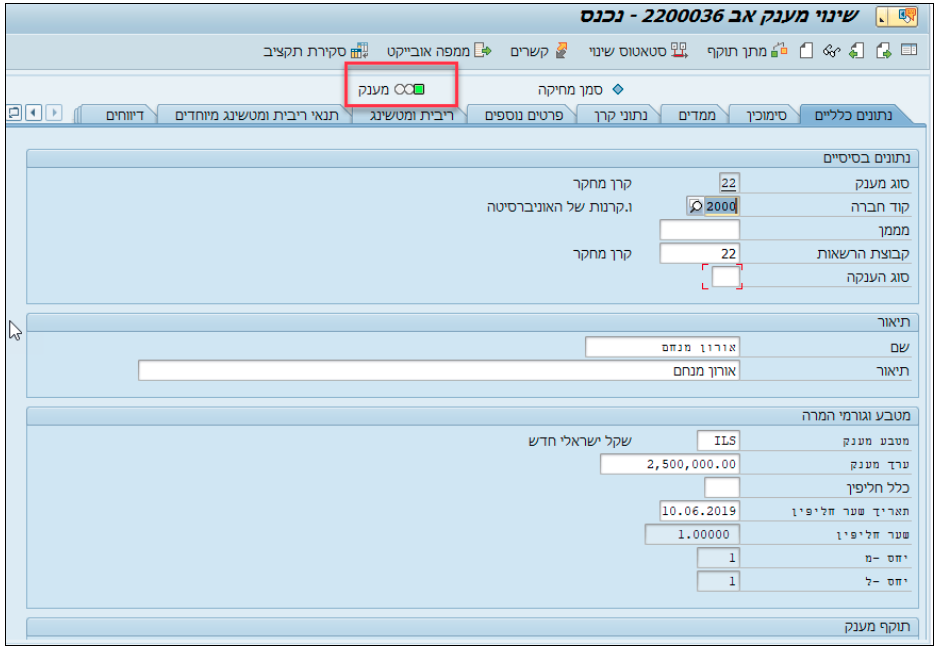The image size is (936, 648).
Task: Click the תיאור section header
Action: [472, 323]
